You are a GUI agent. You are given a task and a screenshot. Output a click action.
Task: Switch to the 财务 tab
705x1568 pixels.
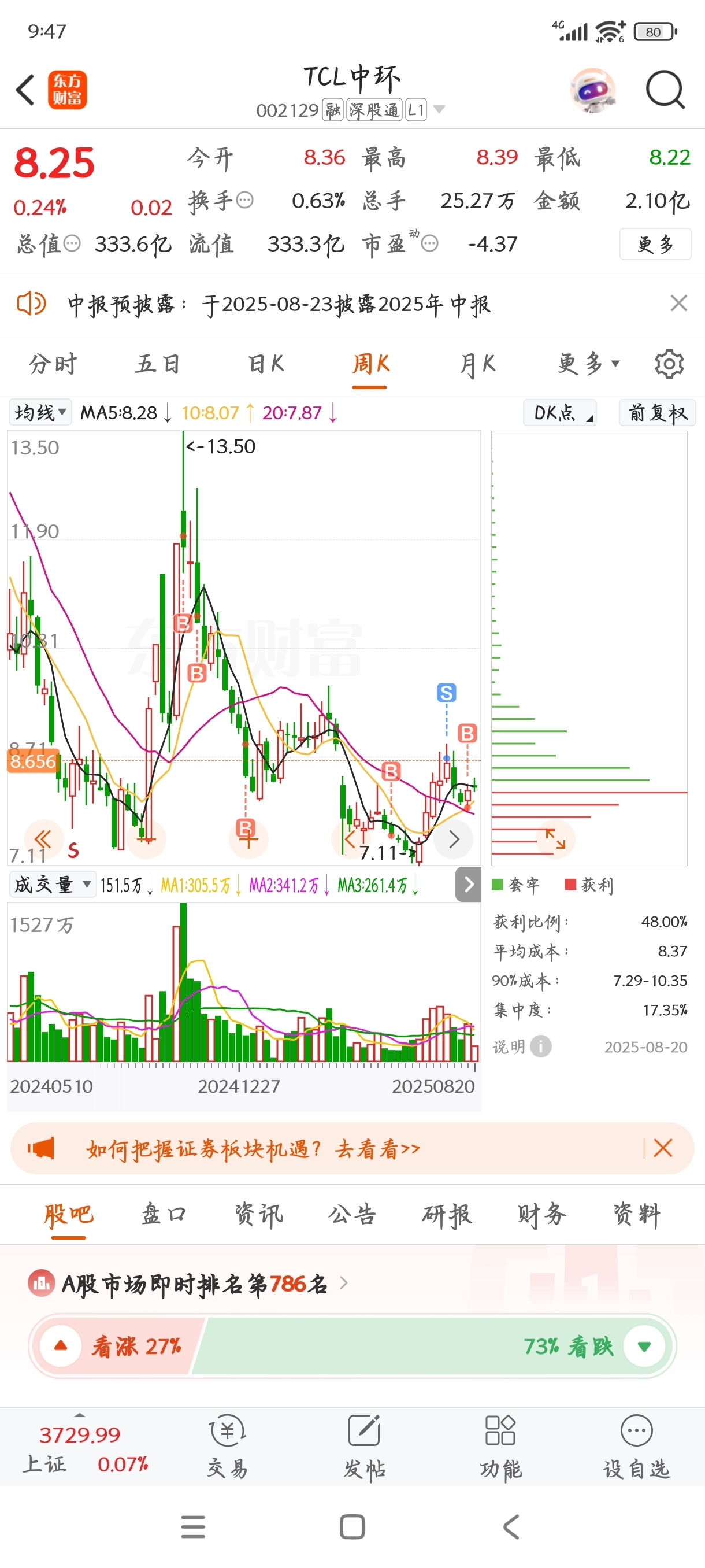(x=542, y=1215)
